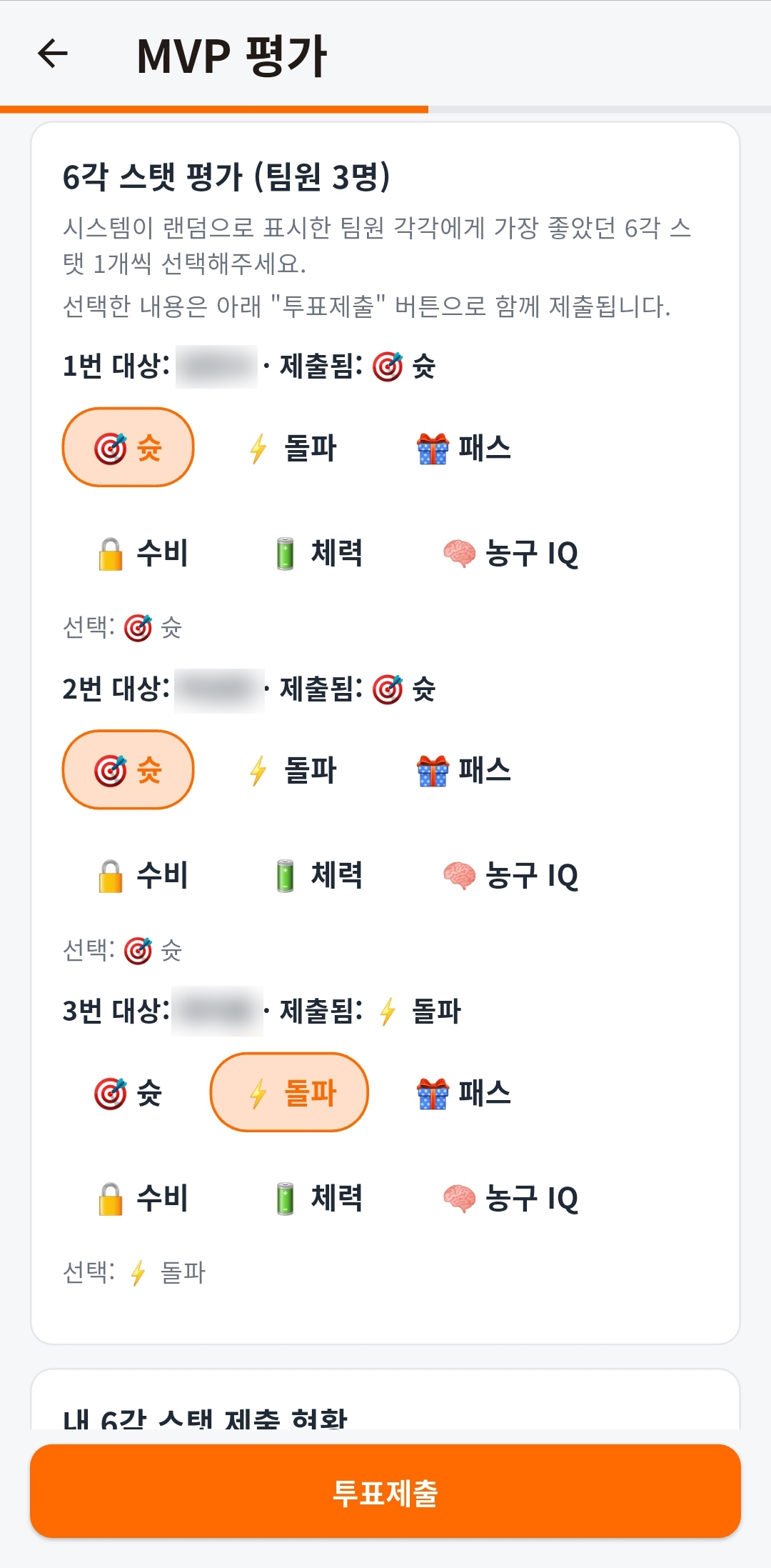Screen dimensions: 771x1568
Task: Switch member 3 selection to 🎯 슛
Action: [127, 1092]
